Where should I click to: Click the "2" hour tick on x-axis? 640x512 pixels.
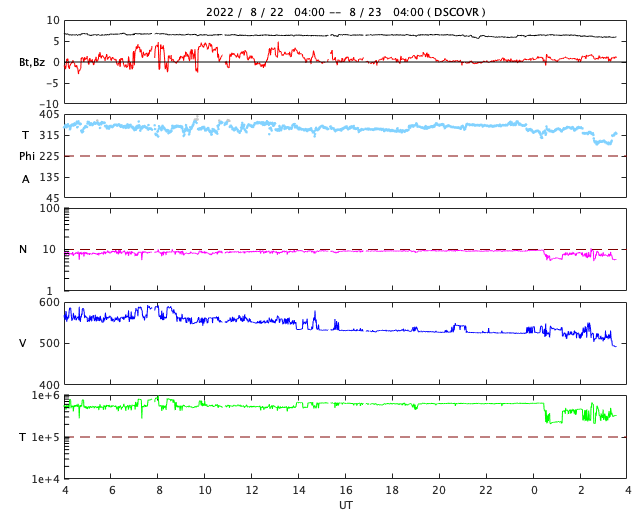pos(581,490)
